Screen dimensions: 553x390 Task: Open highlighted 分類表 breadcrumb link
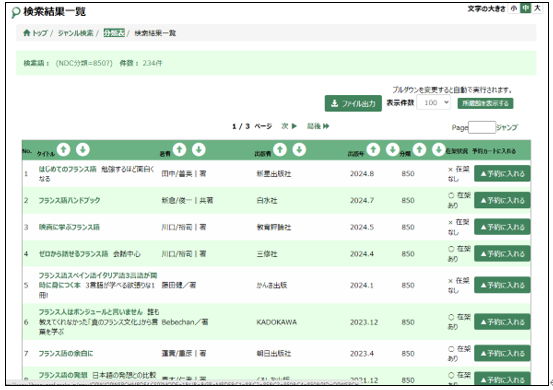point(114,33)
